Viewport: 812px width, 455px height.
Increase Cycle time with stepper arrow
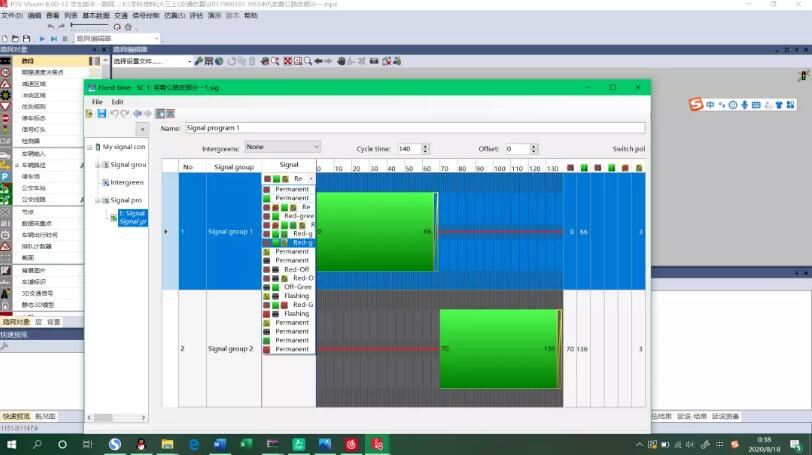425,146
